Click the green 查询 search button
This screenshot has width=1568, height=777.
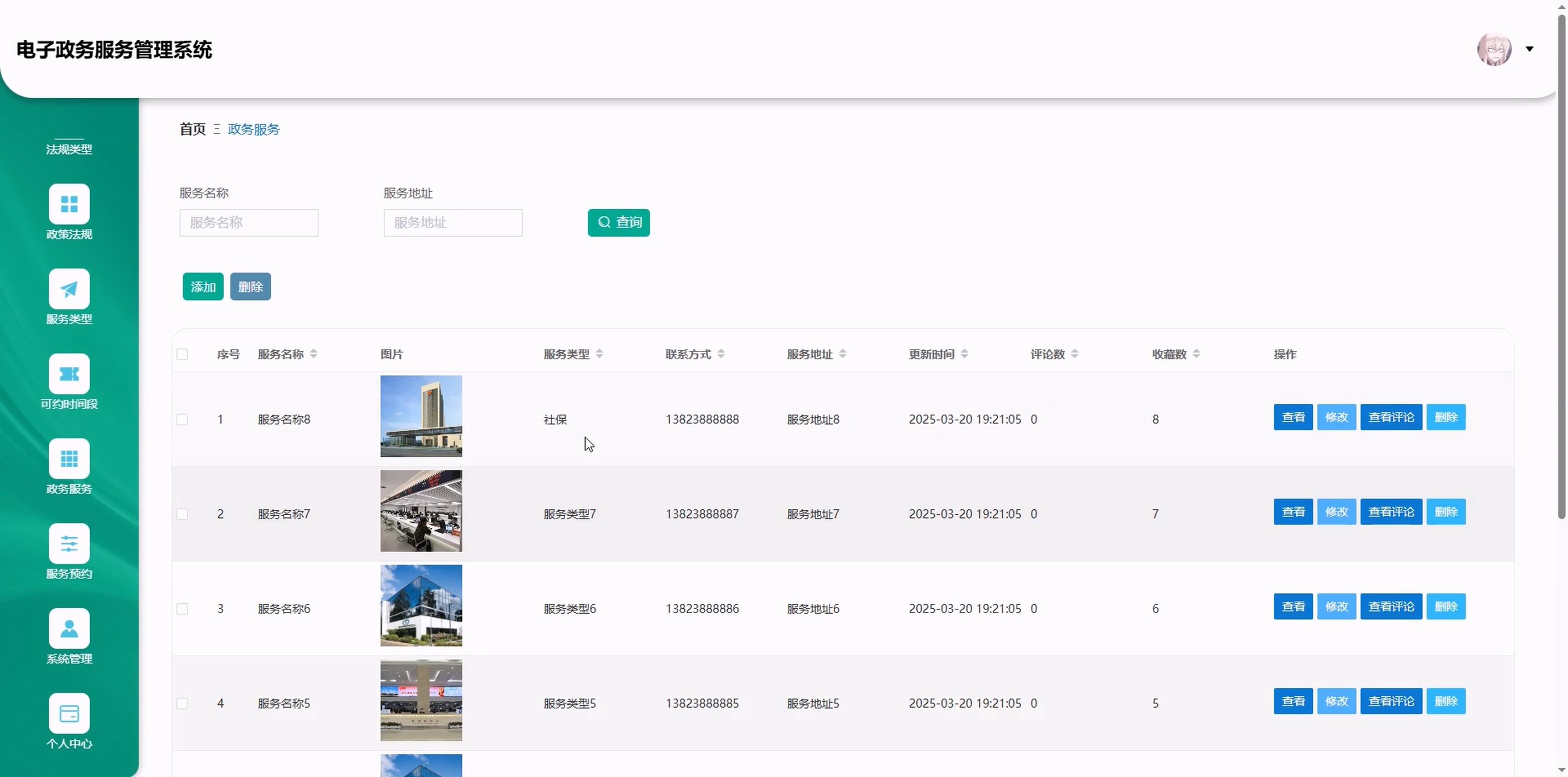coord(618,222)
